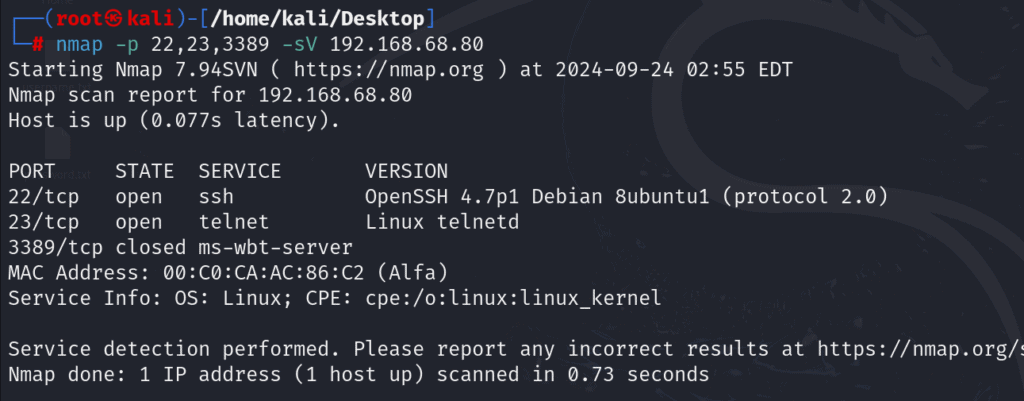
Task: Click the VERSION column header
Action: coord(406,171)
